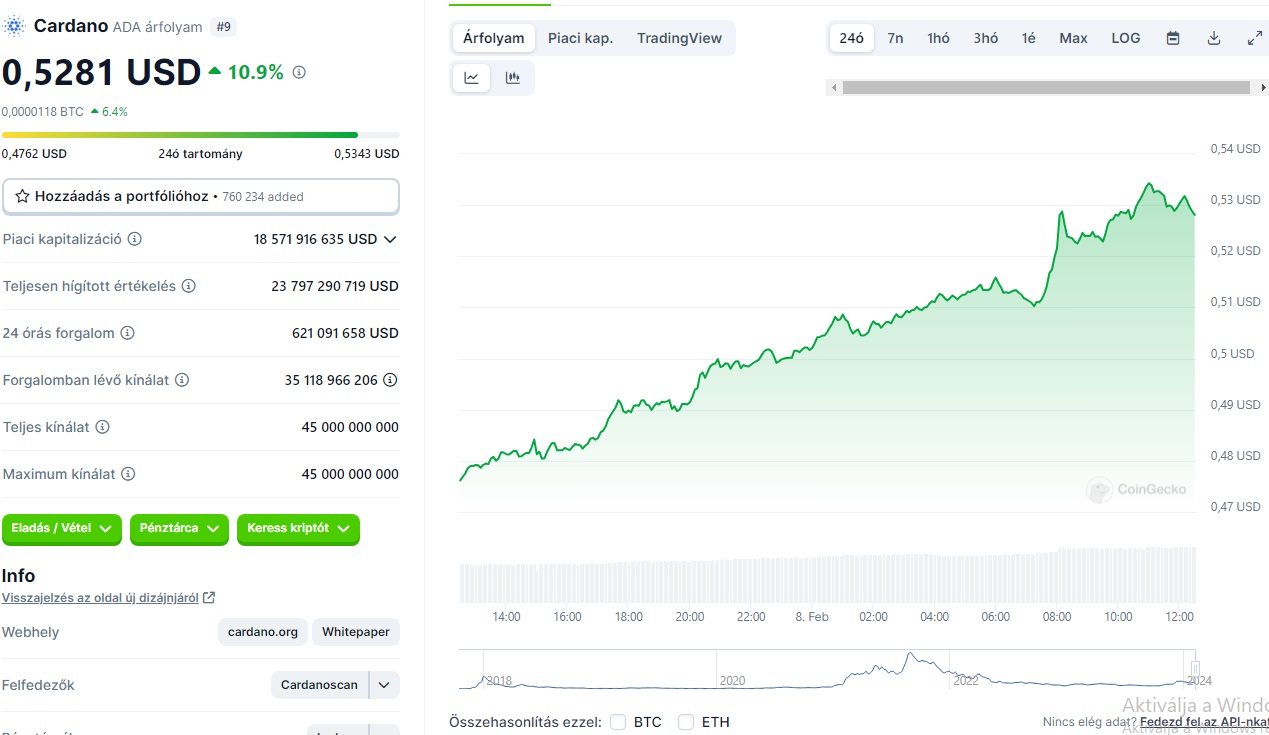Toggle the LOG scale option
Screen dimensions: 1269x735
[1126, 38]
